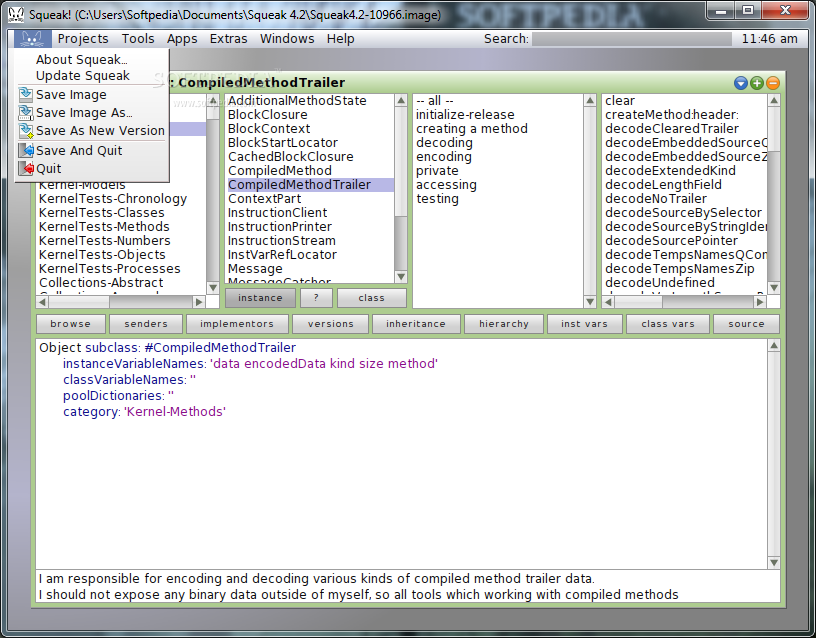Image resolution: width=816 pixels, height=638 pixels.
Task: Click the Save Image disk icon
Action: pos(26,94)
